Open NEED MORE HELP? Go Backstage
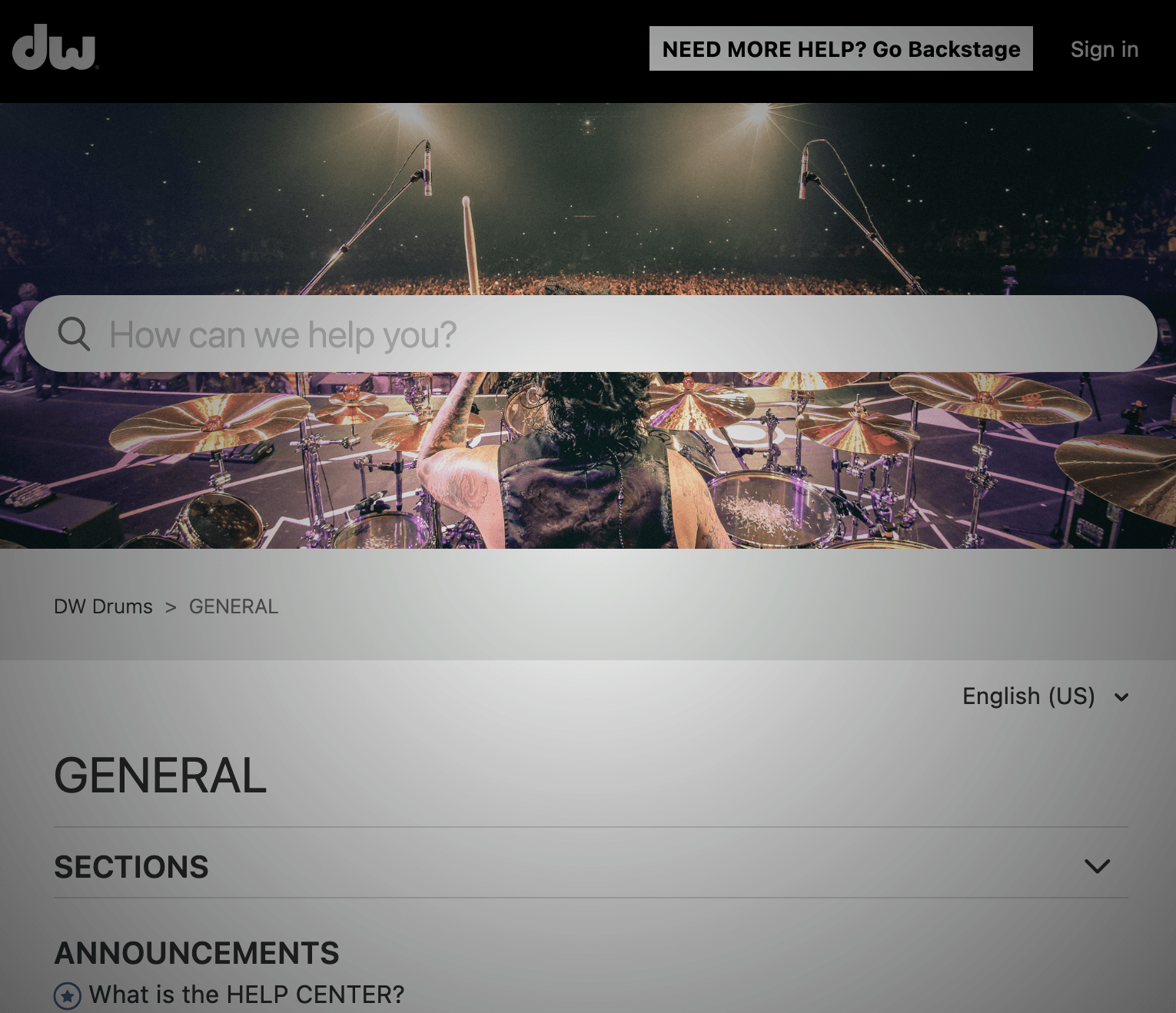This screenshot has width=1176, height=1013. click(x=841, y=49)
